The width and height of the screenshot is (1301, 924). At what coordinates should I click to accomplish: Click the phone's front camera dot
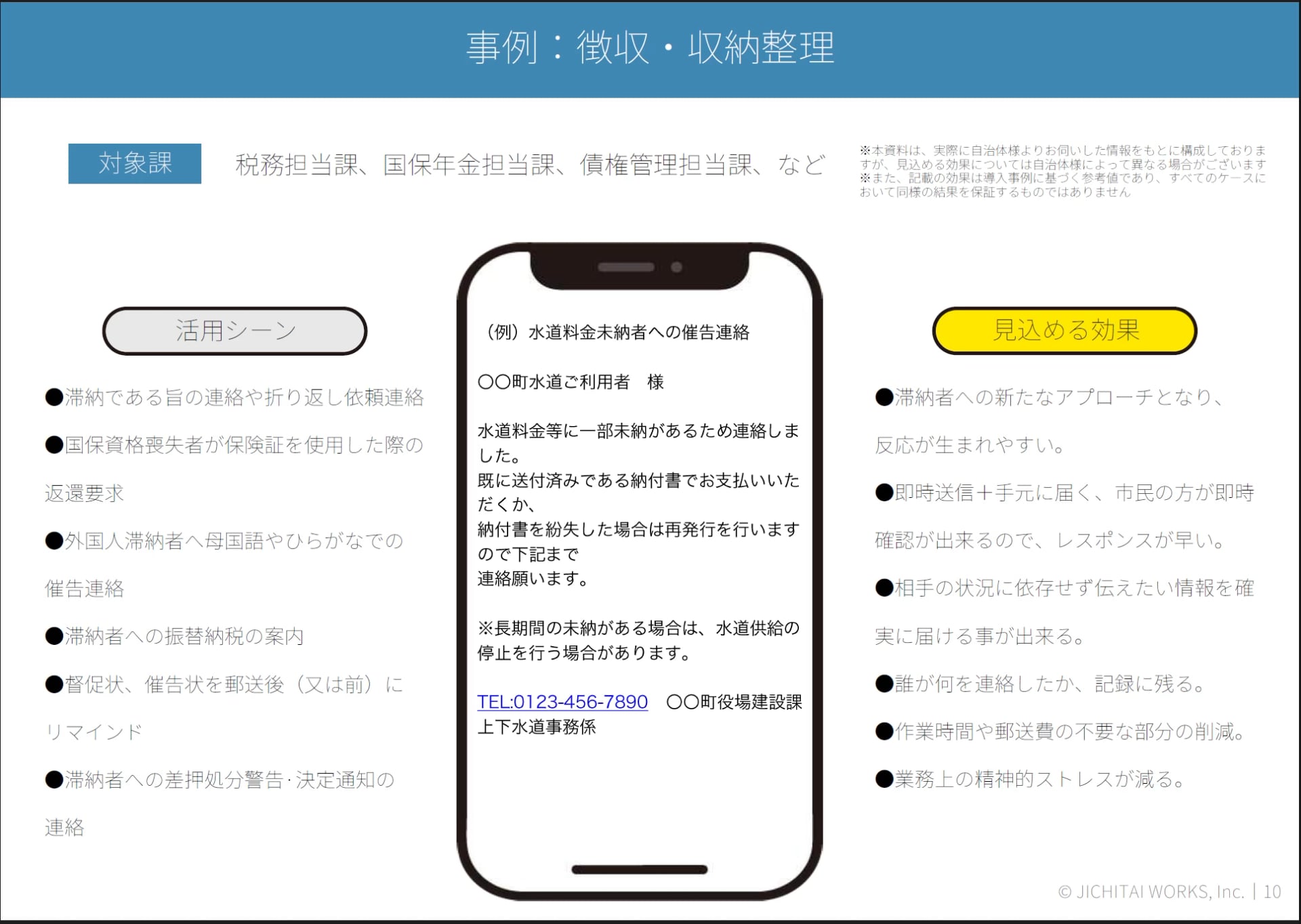676,267
